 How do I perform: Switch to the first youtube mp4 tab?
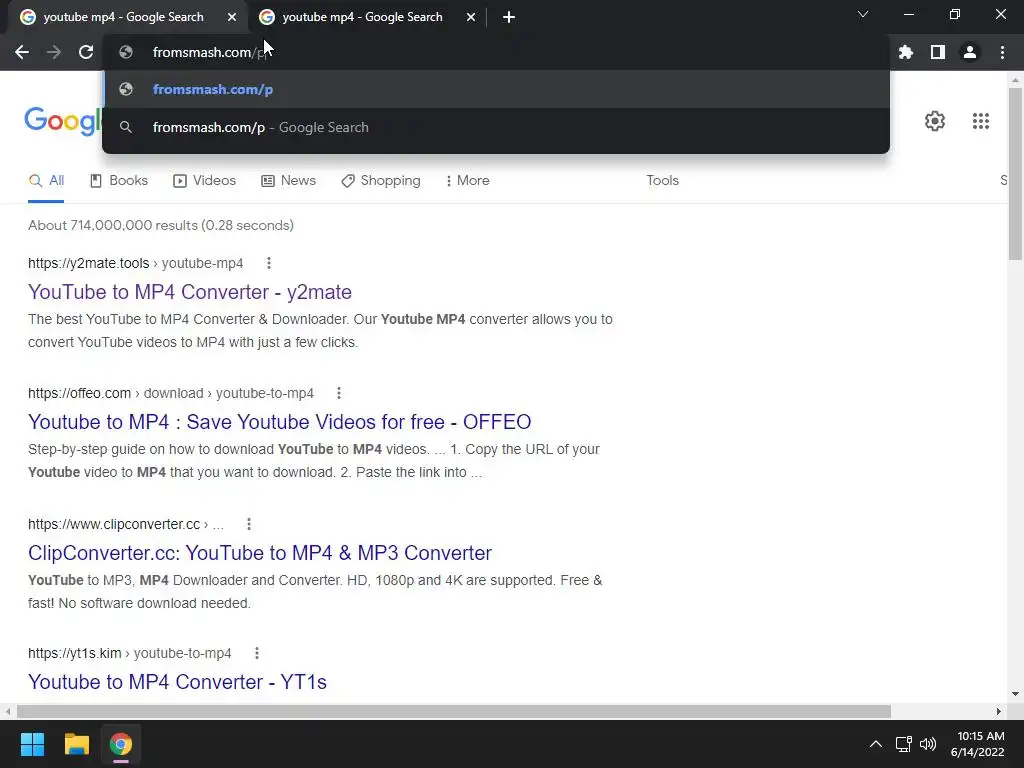[124, 17]
